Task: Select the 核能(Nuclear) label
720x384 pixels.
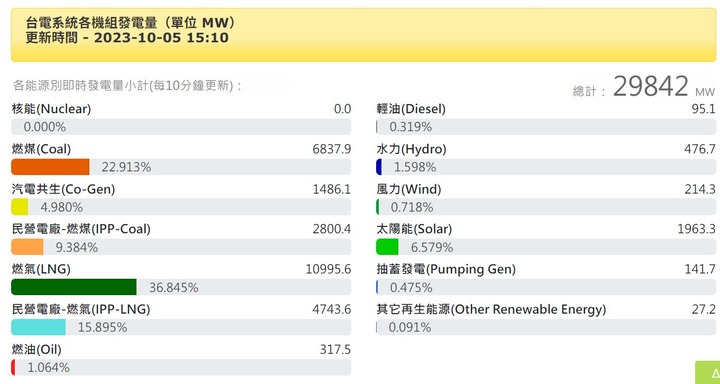Action: [x=51, y=109]
